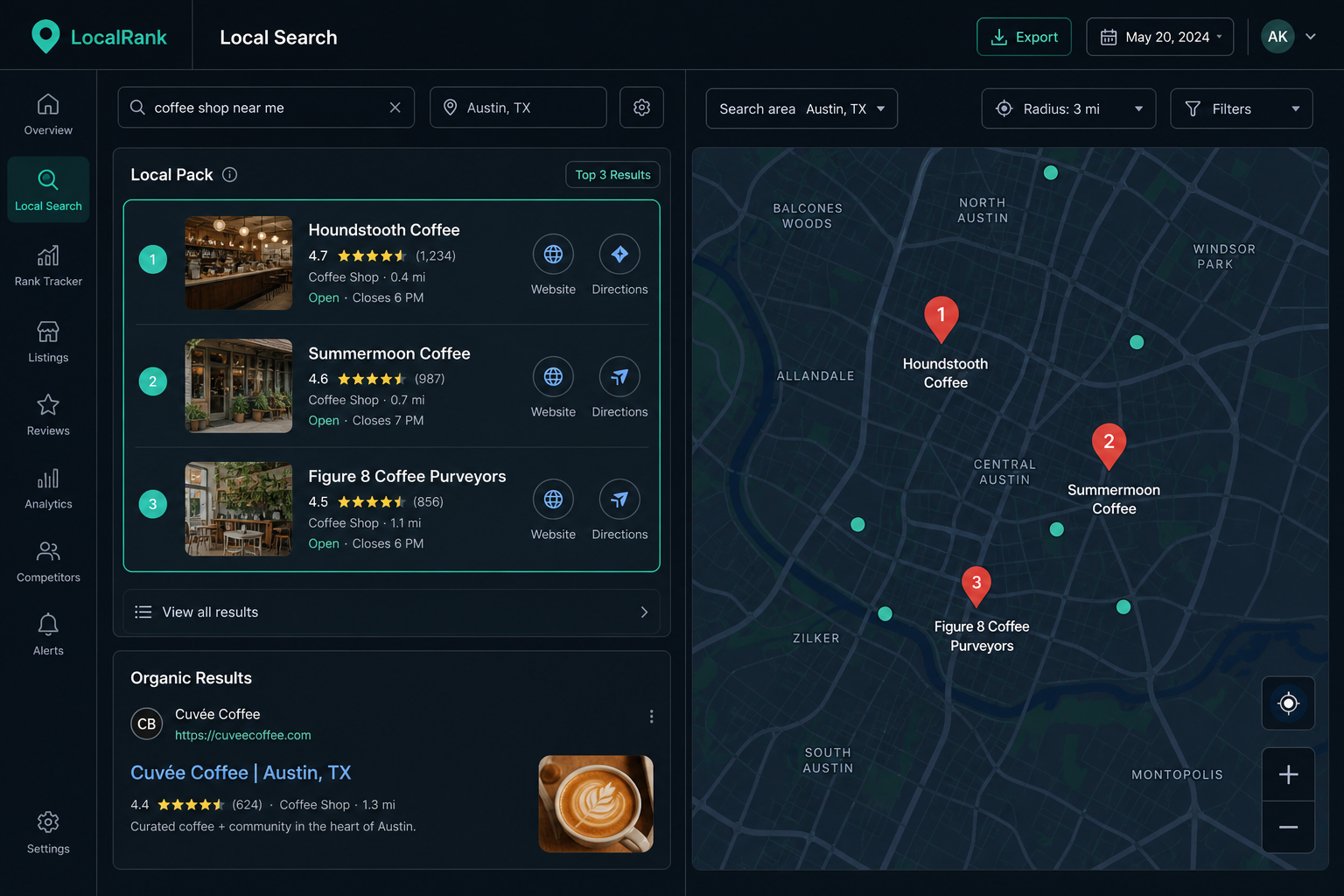This screenshot has width=1344, height=896.
Task: Open the Filters dropdown
Action: (x=1242, y=108)
